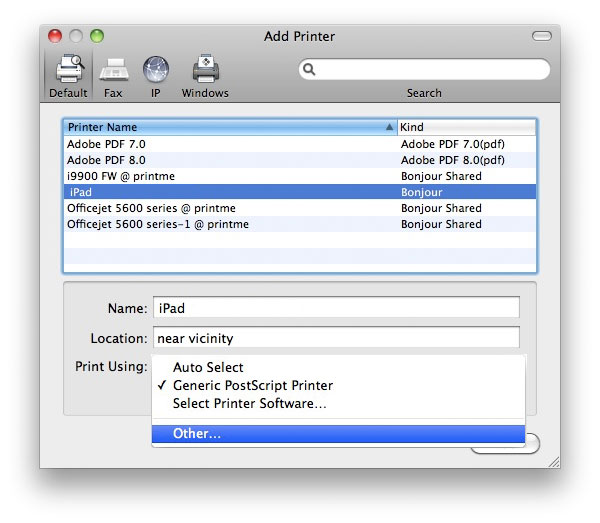Viewport: 600px width, 523px height.
Task: Select the Adobe PDF 7.0 printer row
Action: 300,144
